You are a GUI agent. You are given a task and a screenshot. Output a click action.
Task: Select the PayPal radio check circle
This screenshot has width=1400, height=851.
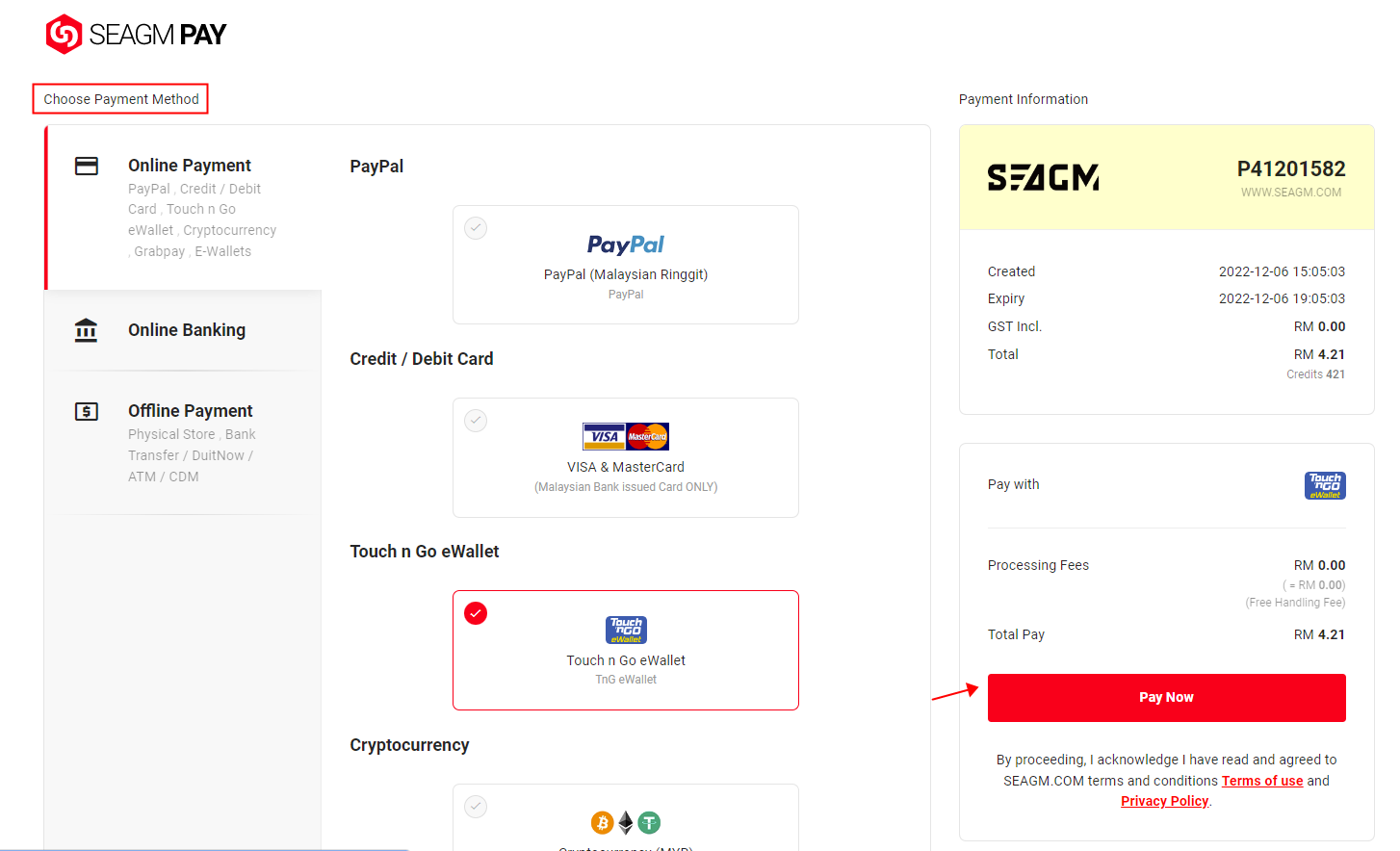click(x=476, y=228)
